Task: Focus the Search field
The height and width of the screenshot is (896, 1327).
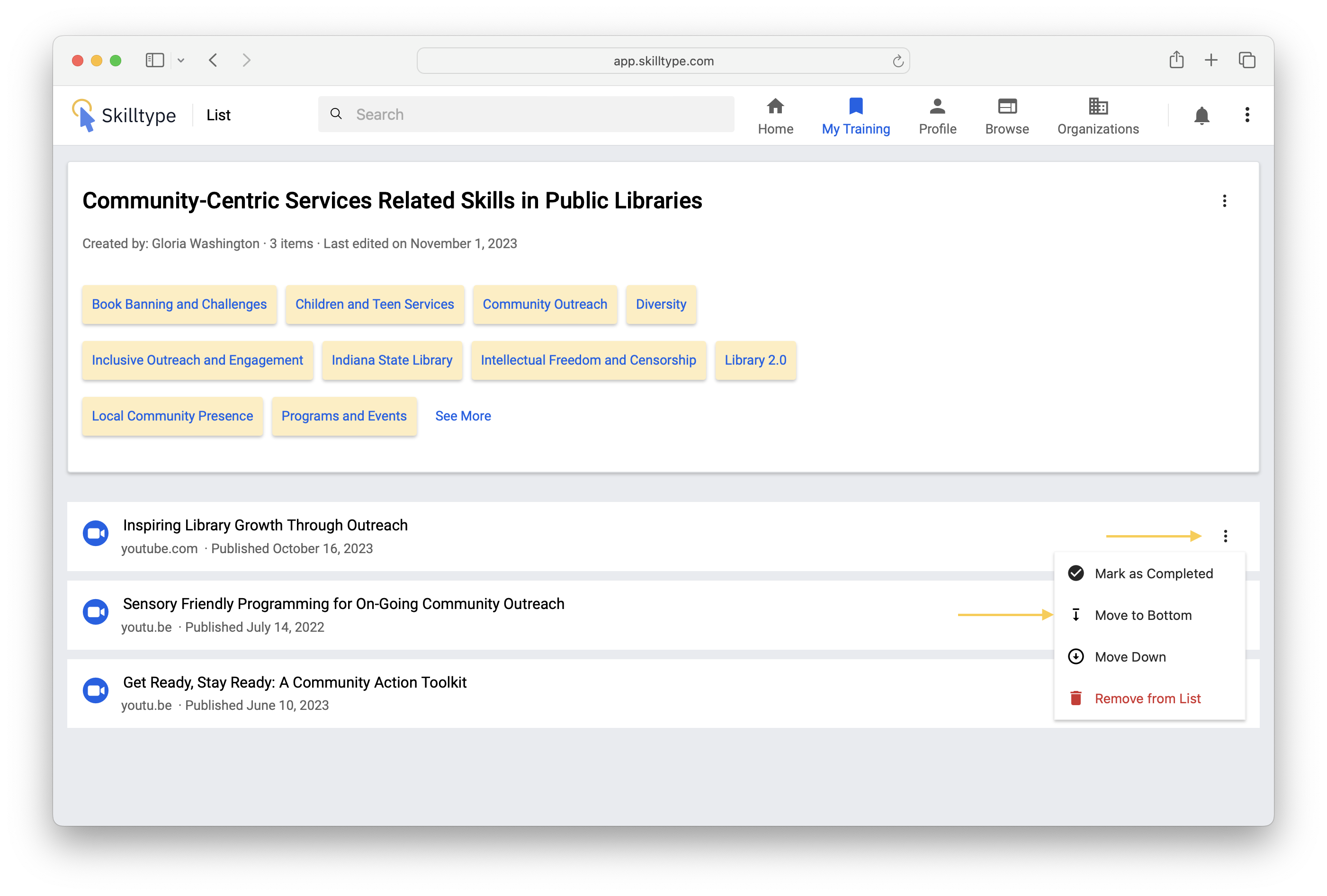Action: (525, 114)
